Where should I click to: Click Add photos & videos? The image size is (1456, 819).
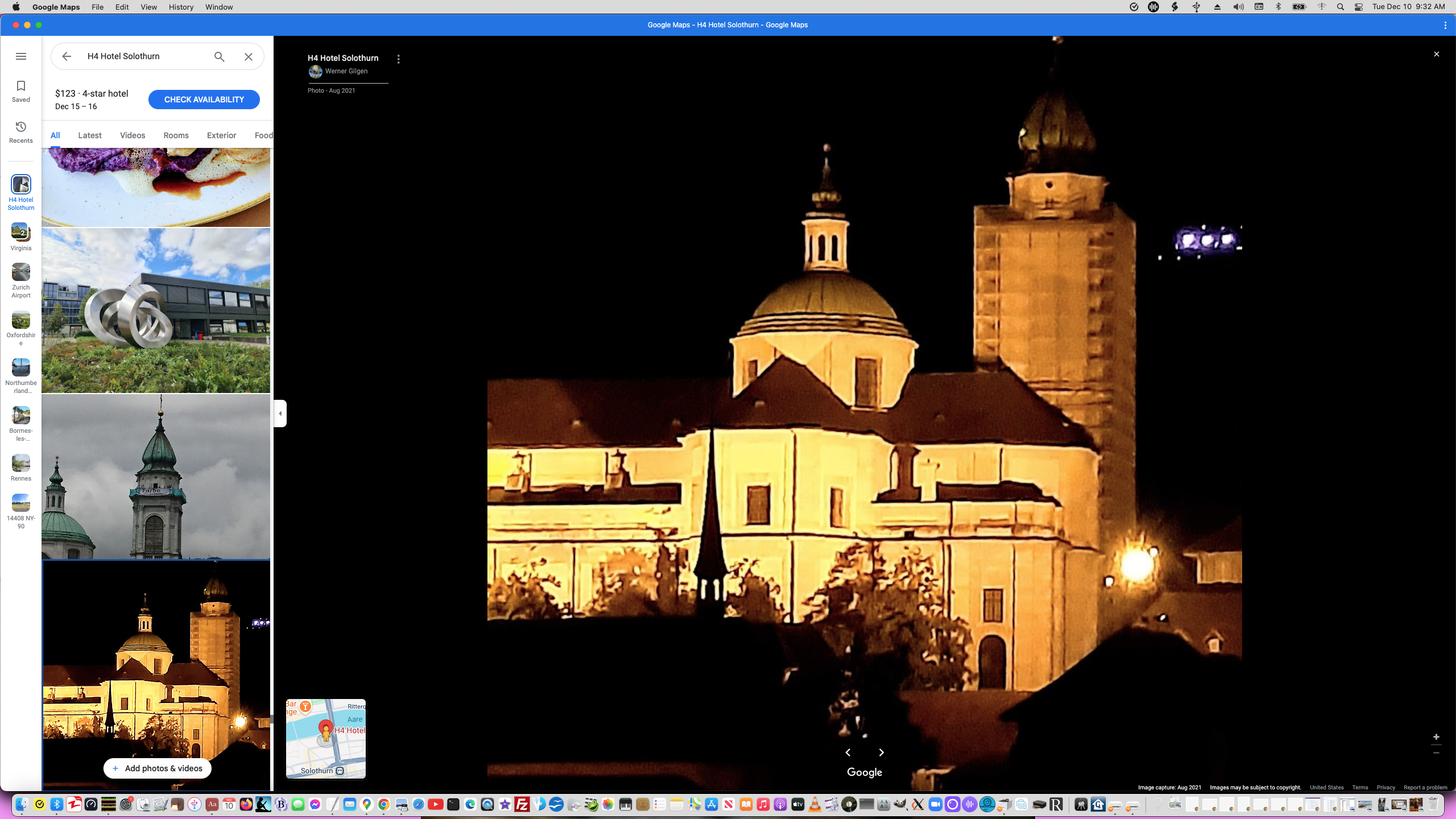tap(157, 768)
